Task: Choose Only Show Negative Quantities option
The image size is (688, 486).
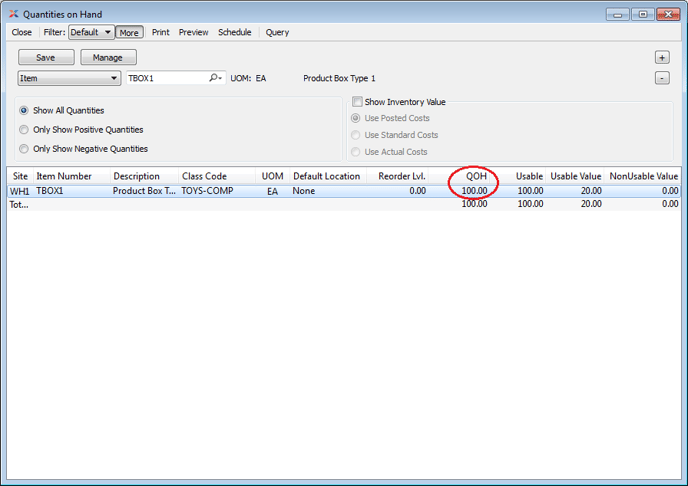Action: [24, 149]
